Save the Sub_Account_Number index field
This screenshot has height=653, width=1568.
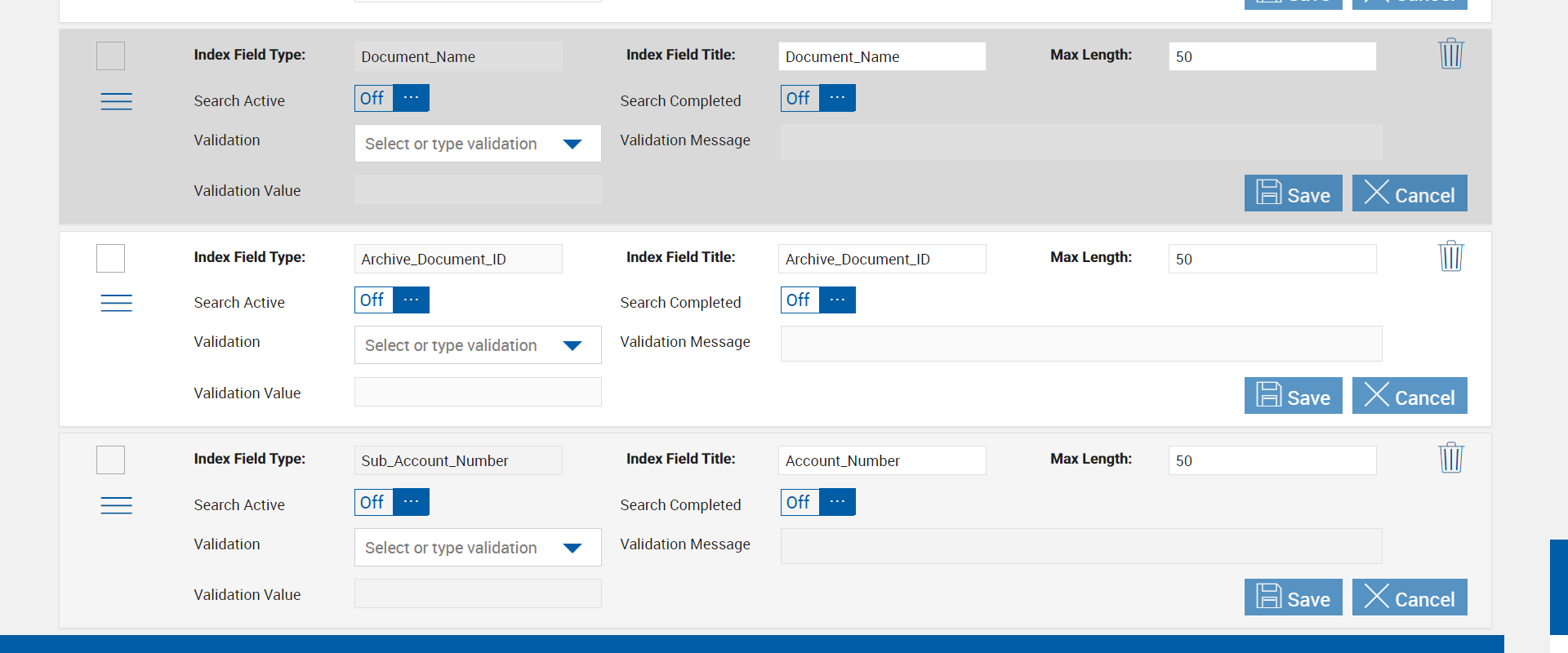pos(1293,597)
